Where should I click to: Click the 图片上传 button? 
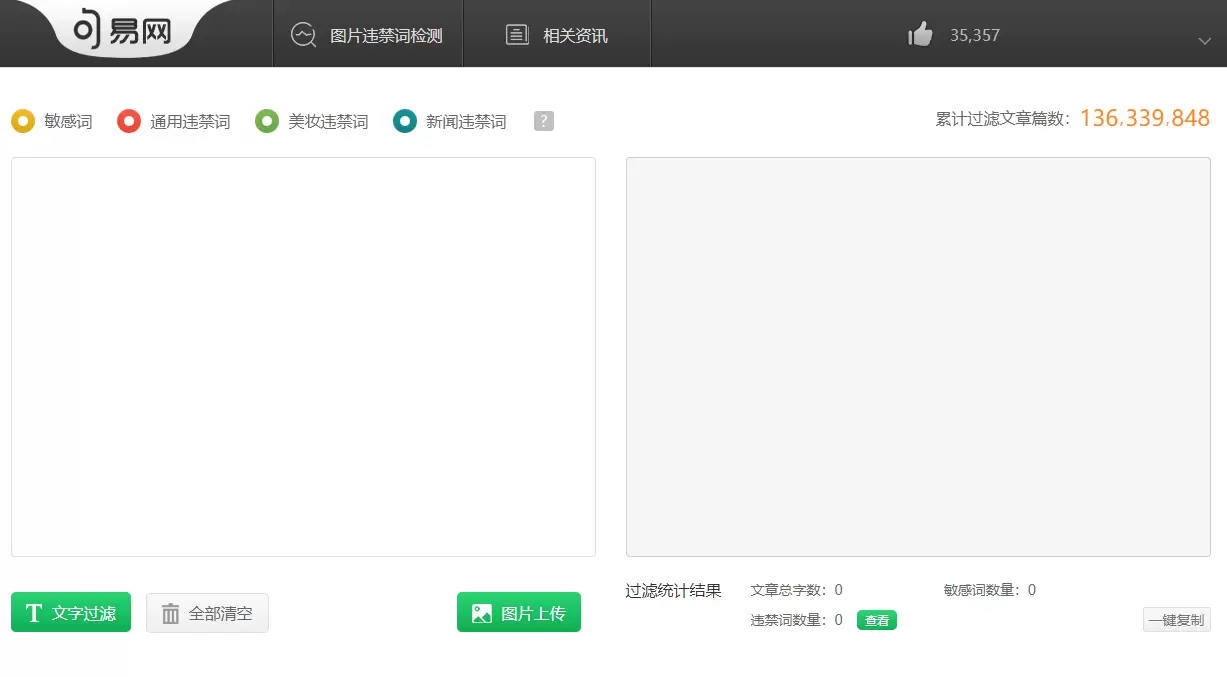click(x=519, y=612)
